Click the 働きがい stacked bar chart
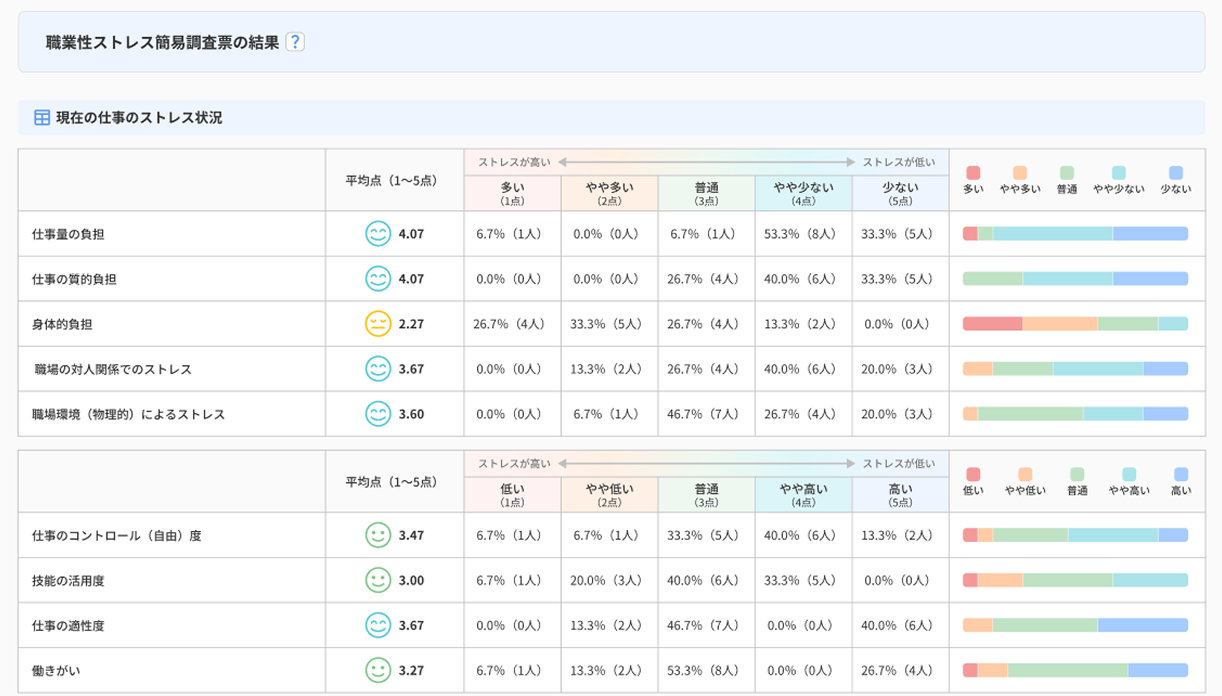The height and width of the screenshot is (696, 1222). point(1075,670)
